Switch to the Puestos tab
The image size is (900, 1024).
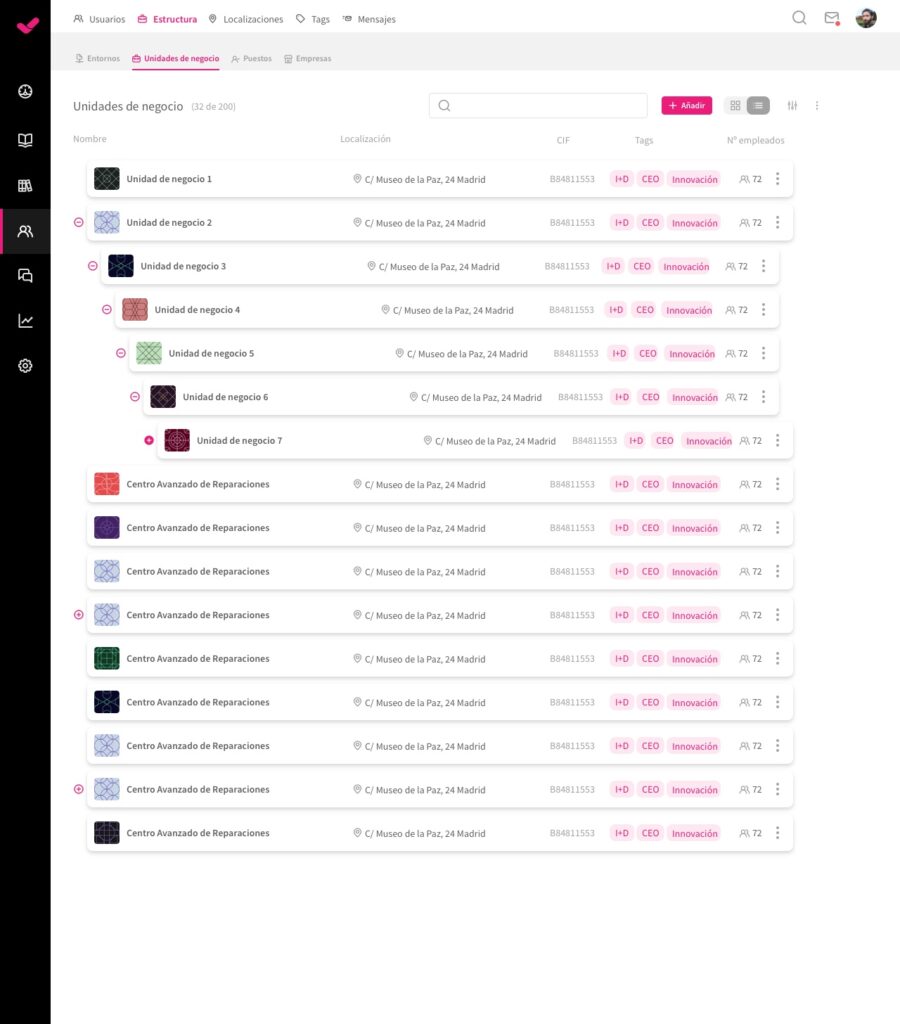[251, 59]
